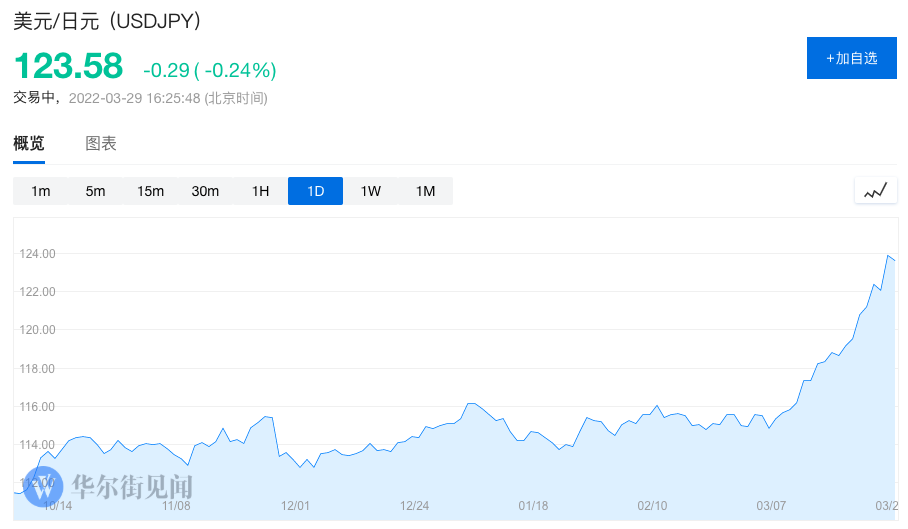Switch chart to 1W timeframe
Screen dimensions: 908x529
371,191
